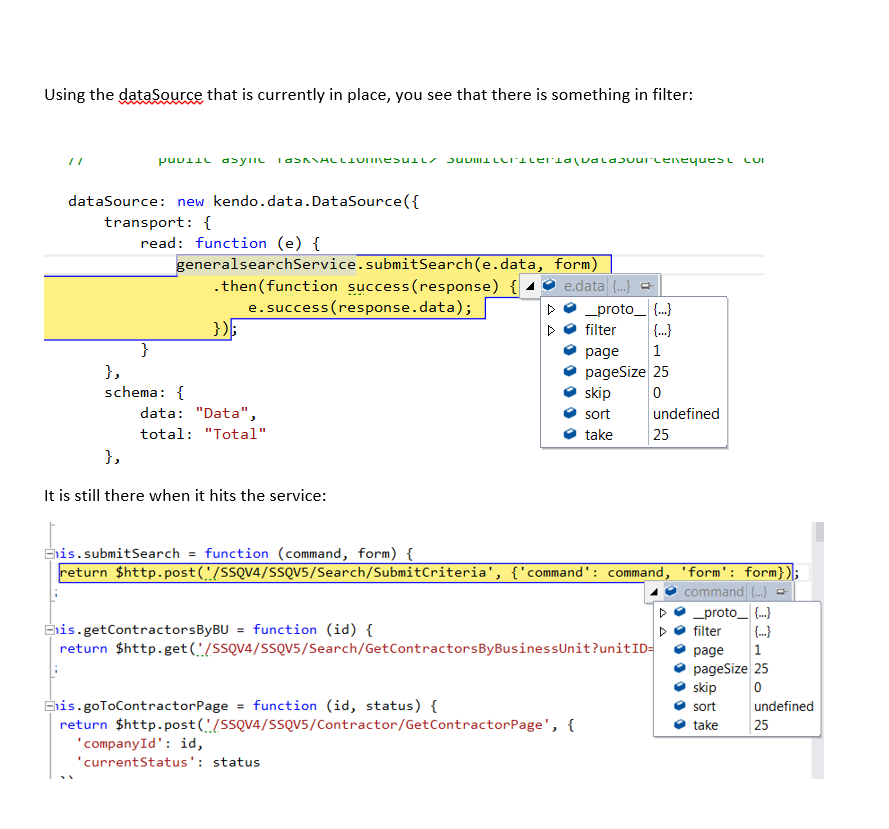Click the take label in e.data datatip
The image size is (889, 829).
(x=599, y=435)
